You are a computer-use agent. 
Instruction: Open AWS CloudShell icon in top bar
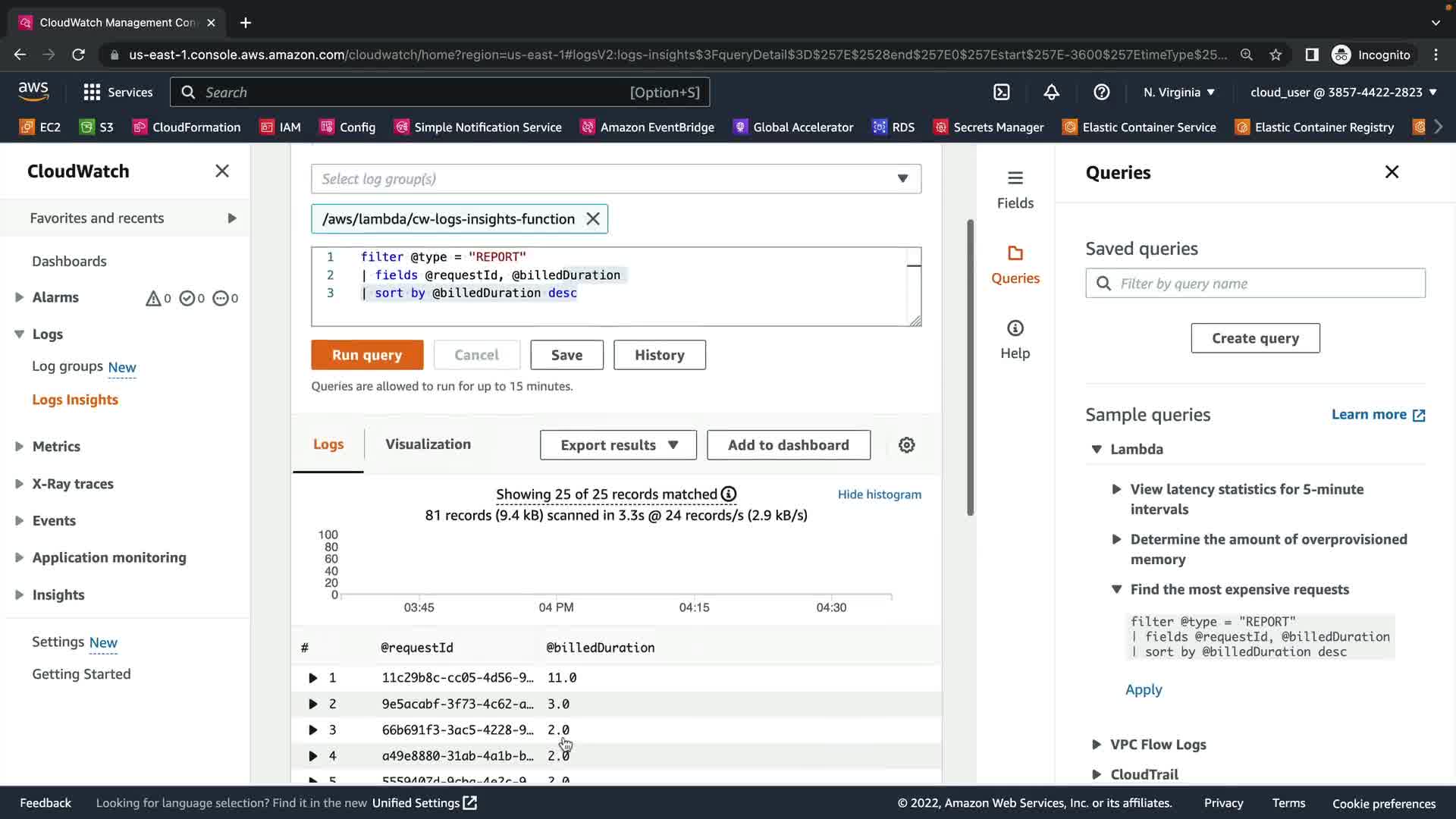click(1002, 92)
